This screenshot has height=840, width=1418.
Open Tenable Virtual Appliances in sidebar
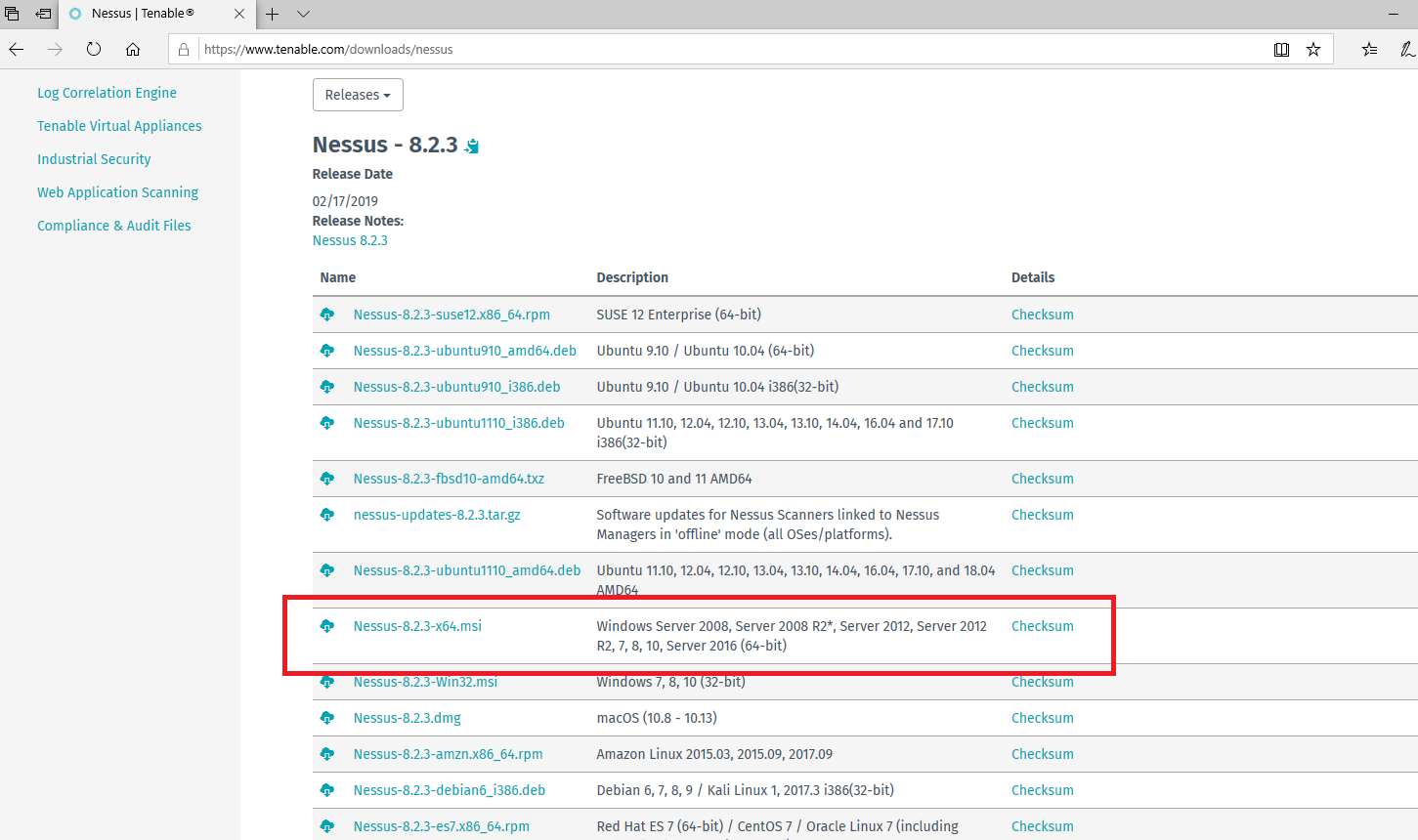coord(119,126)
